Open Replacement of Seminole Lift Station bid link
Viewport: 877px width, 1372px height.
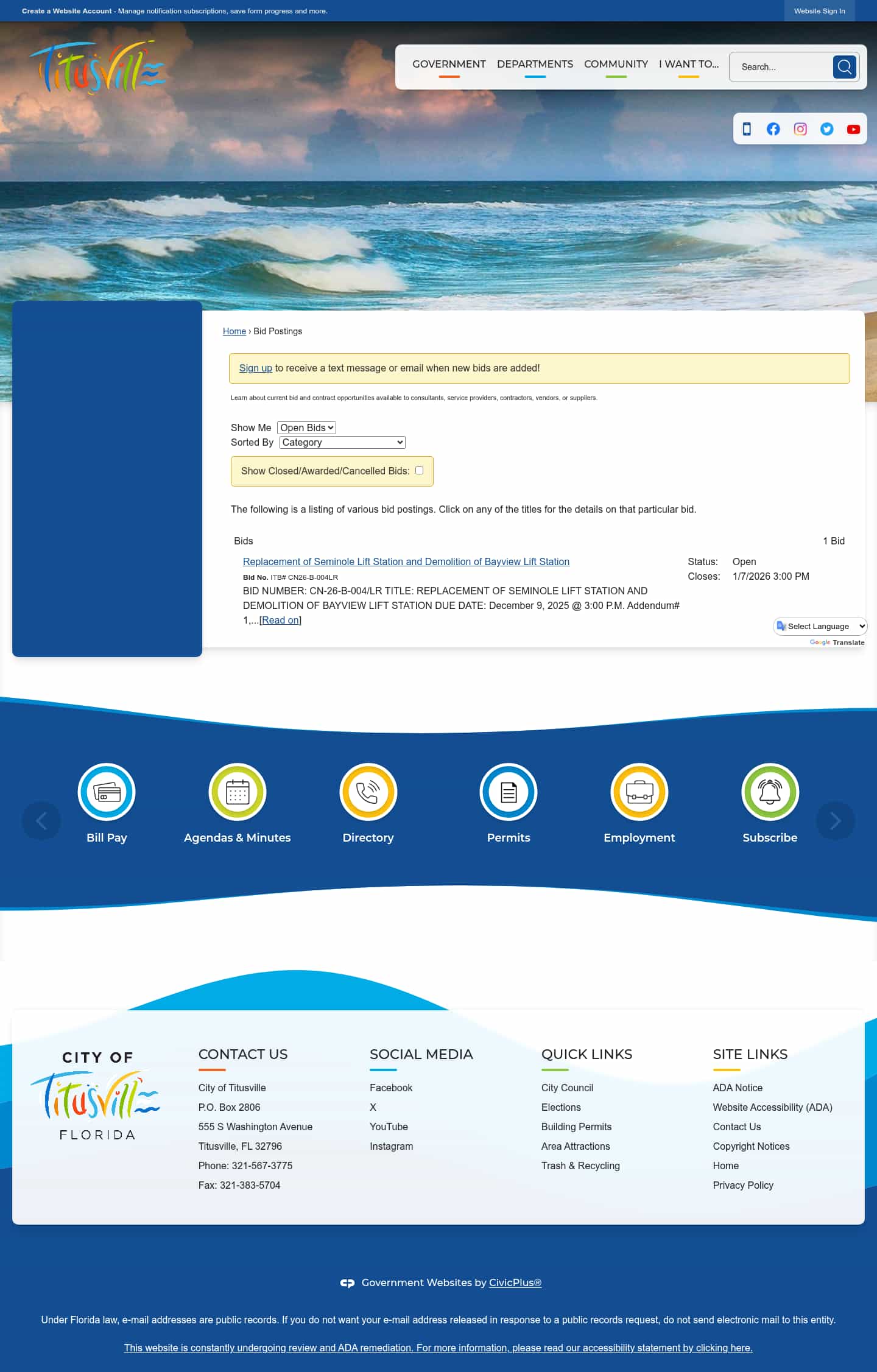(406, 561)
